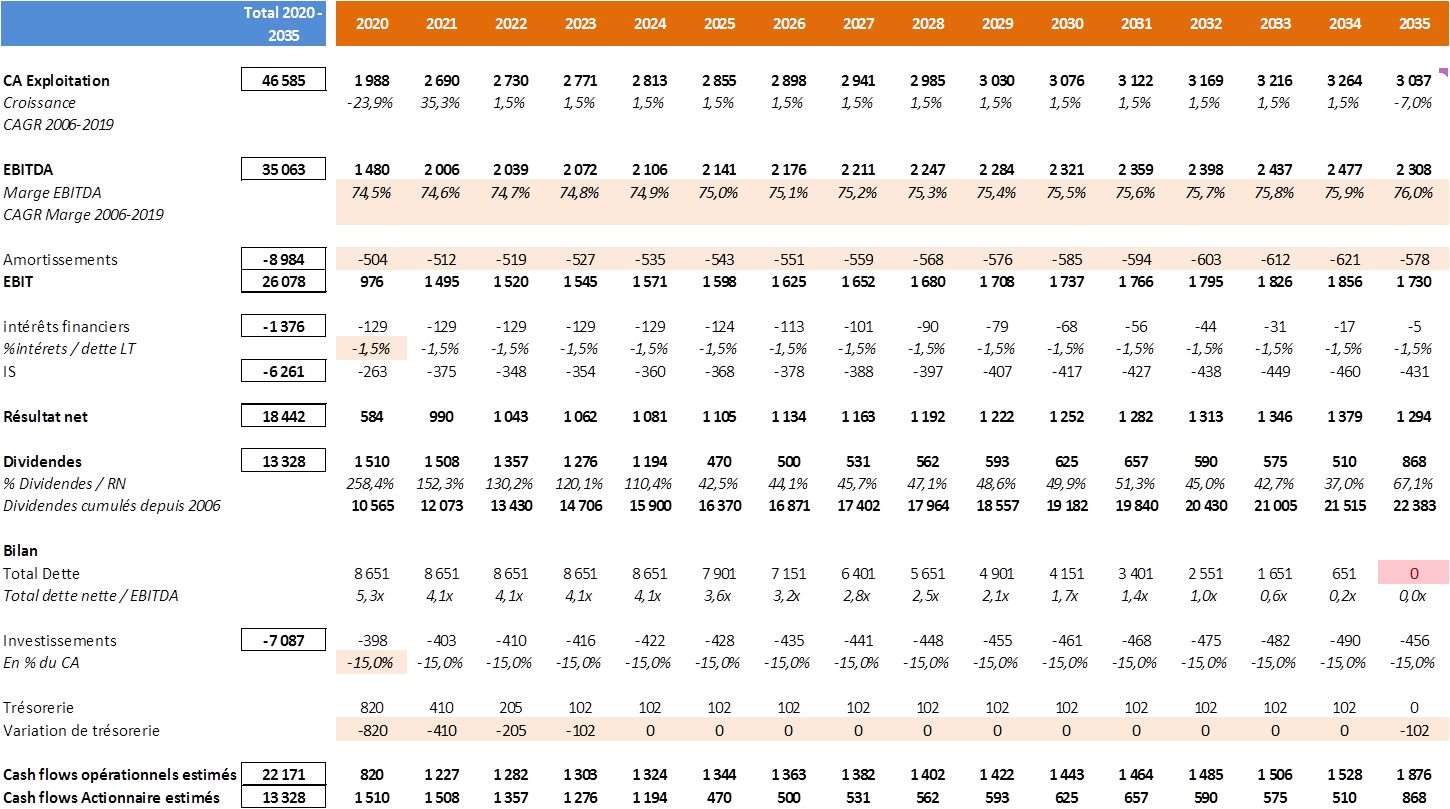Click the 2035 Variation de trésorerie value -102
The height and width of the screenshot is (809, 1450).
click(x=1414, y=731)
